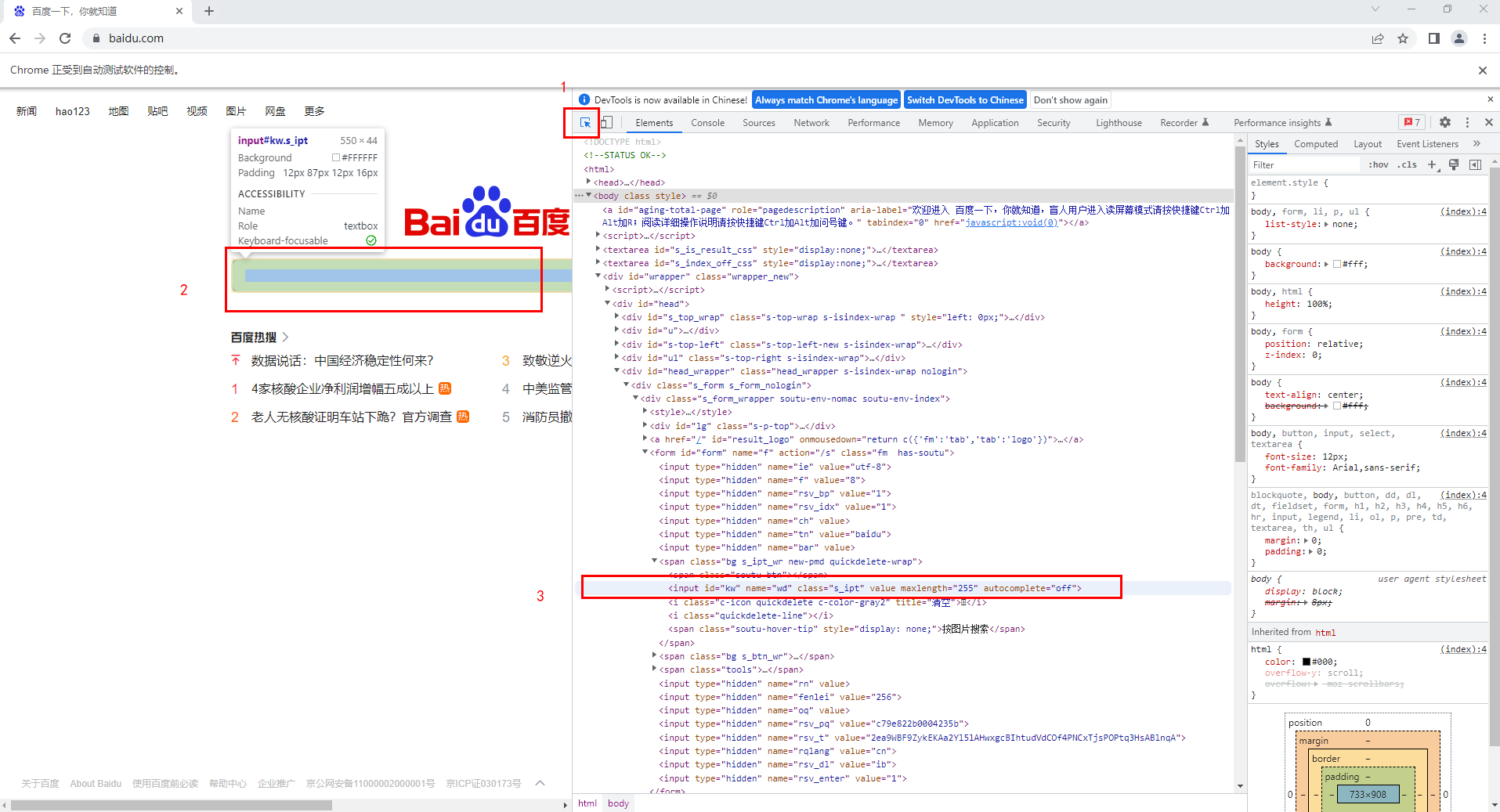Open the Chrome main menu
Screen dimensions: 1500x812
1484,38
